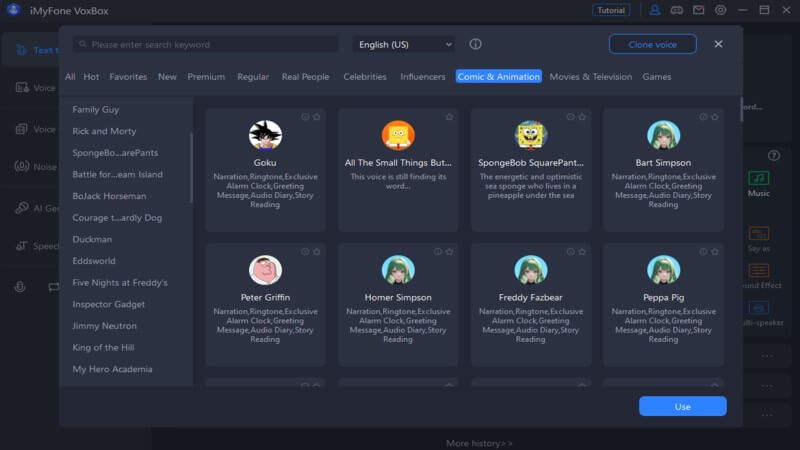The height and width of the screenshot is (450, 800).
Task: Click the Discord icon in title bar
Action: click(677, 10)
